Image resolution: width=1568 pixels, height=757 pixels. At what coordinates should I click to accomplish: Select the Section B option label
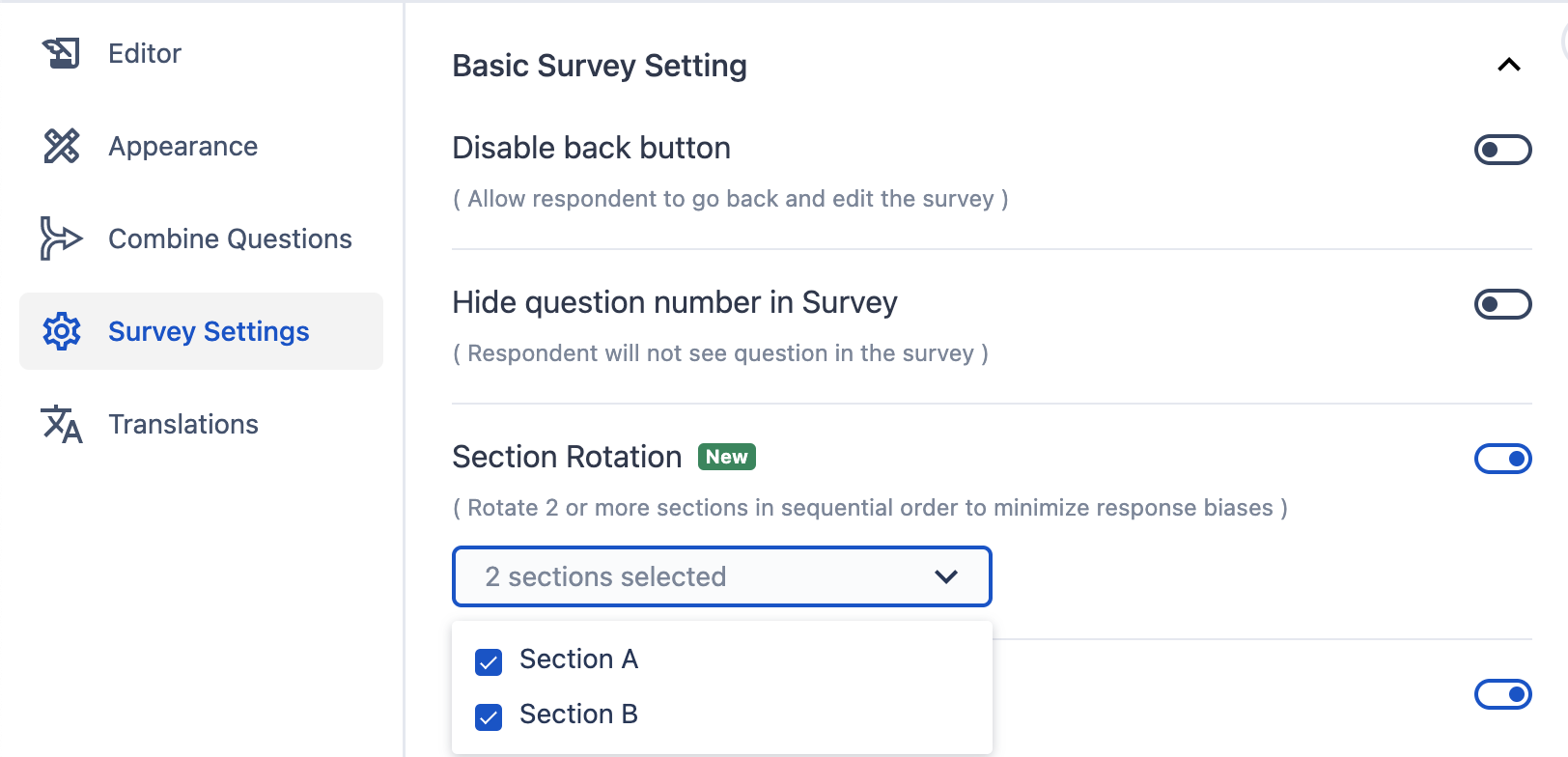coord(578,715)
